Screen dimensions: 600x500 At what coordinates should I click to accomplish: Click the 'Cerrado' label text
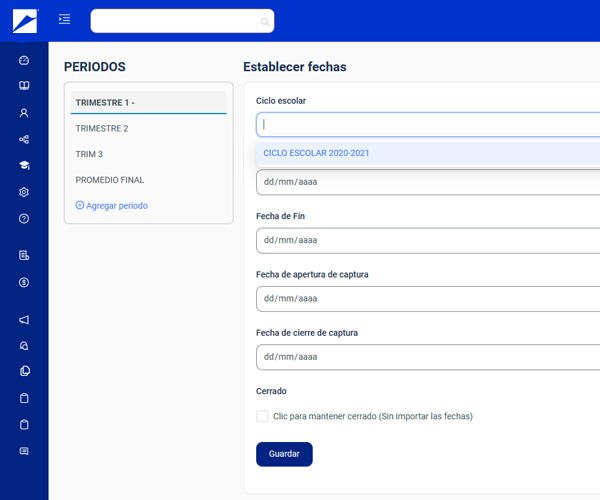271,391
